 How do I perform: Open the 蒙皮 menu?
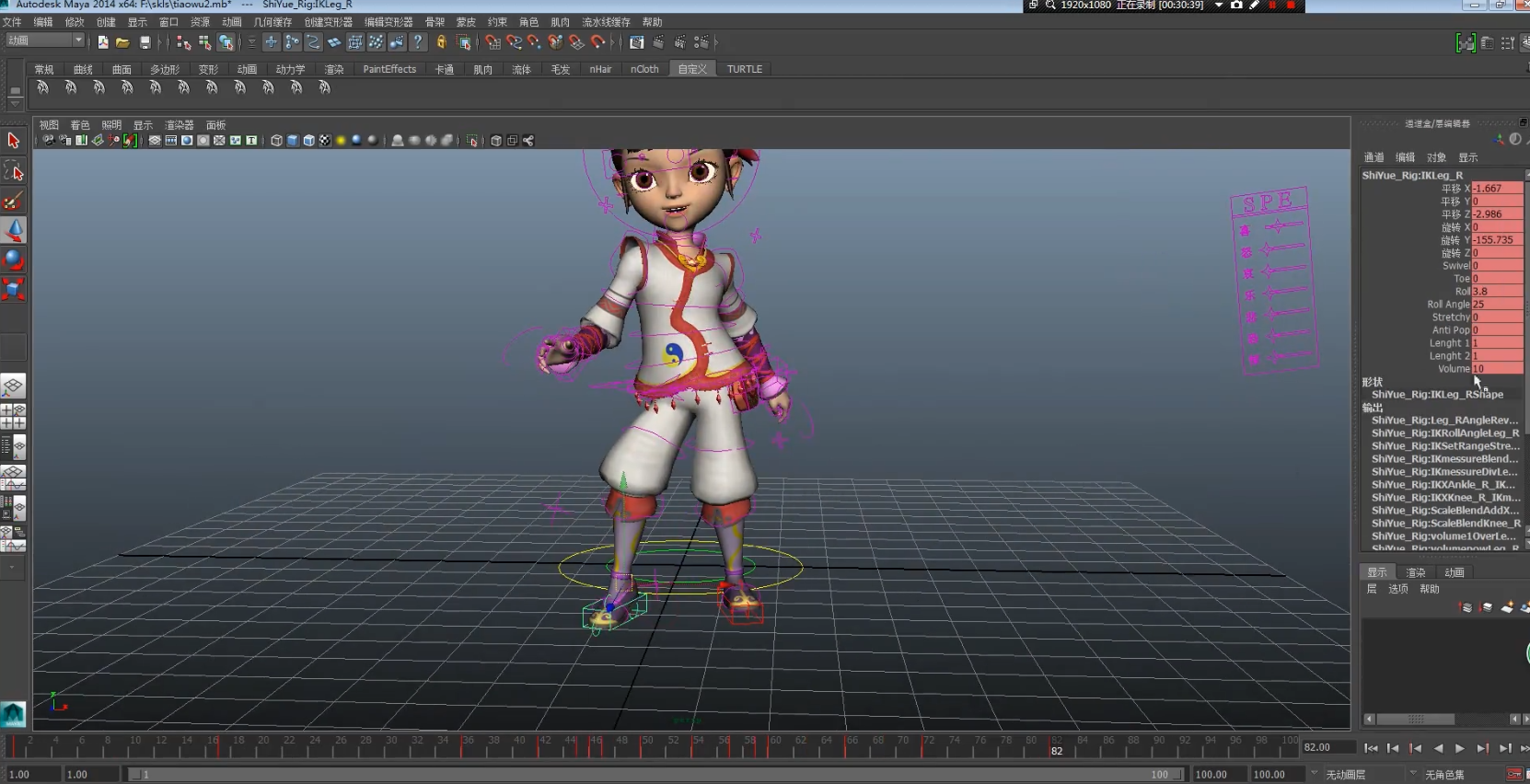(466, 21)
